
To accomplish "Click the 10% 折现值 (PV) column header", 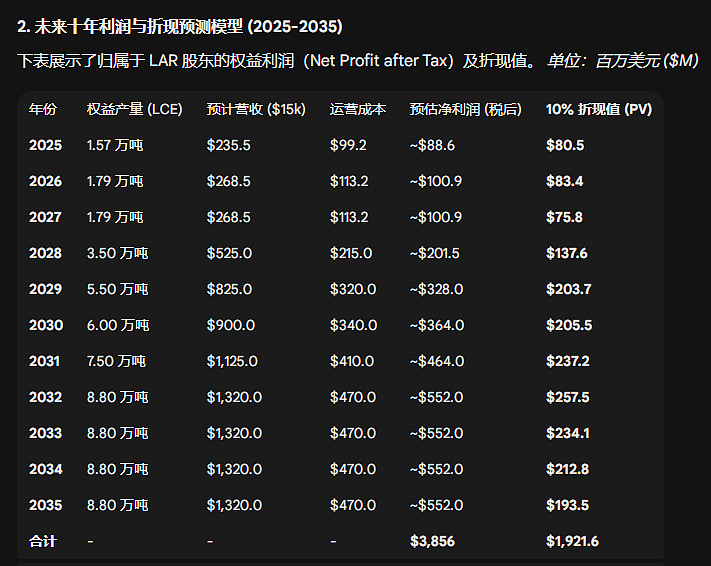I will point(599,109).
